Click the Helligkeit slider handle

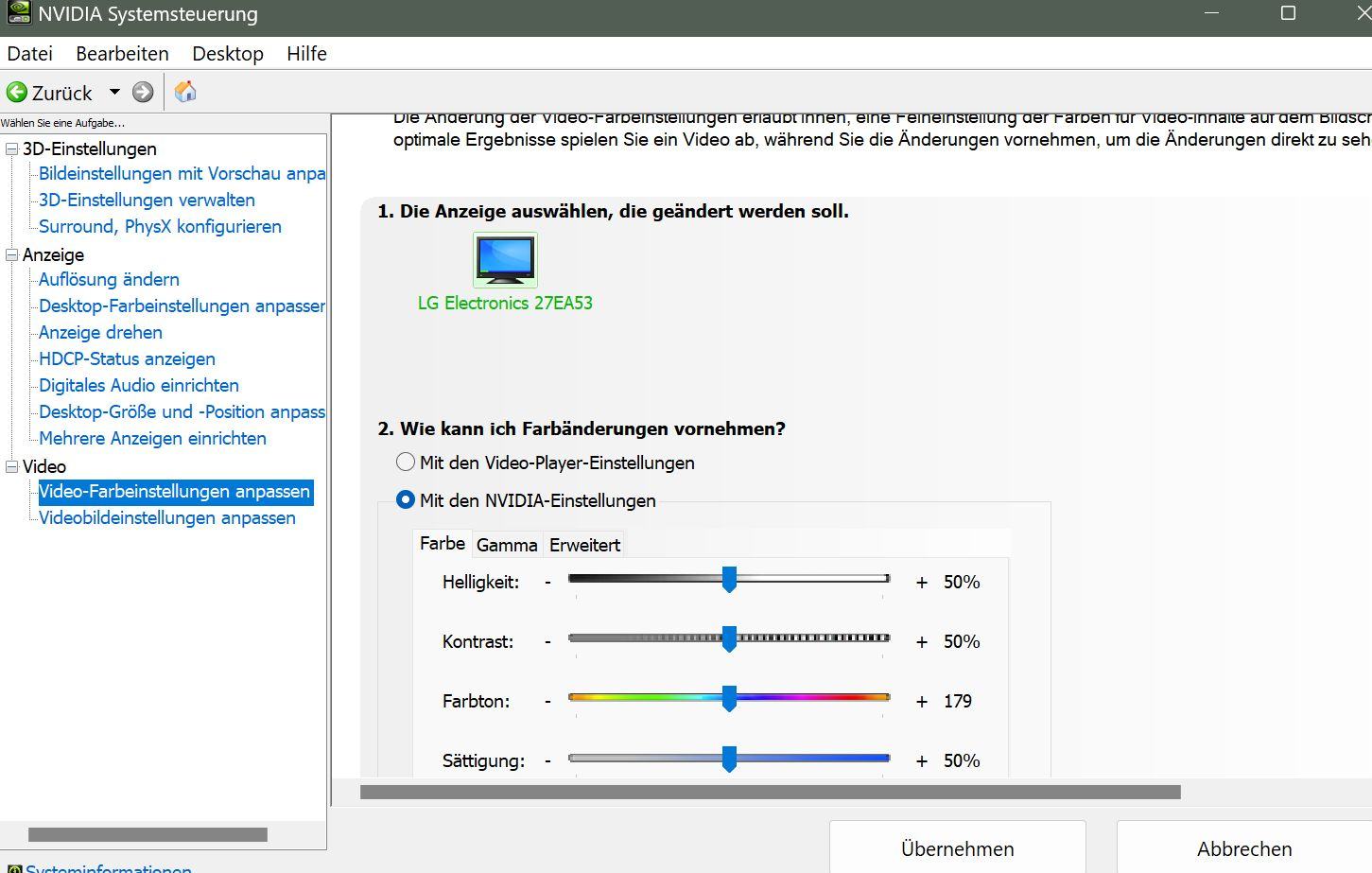pyautogui.click(x=729, y=580)
